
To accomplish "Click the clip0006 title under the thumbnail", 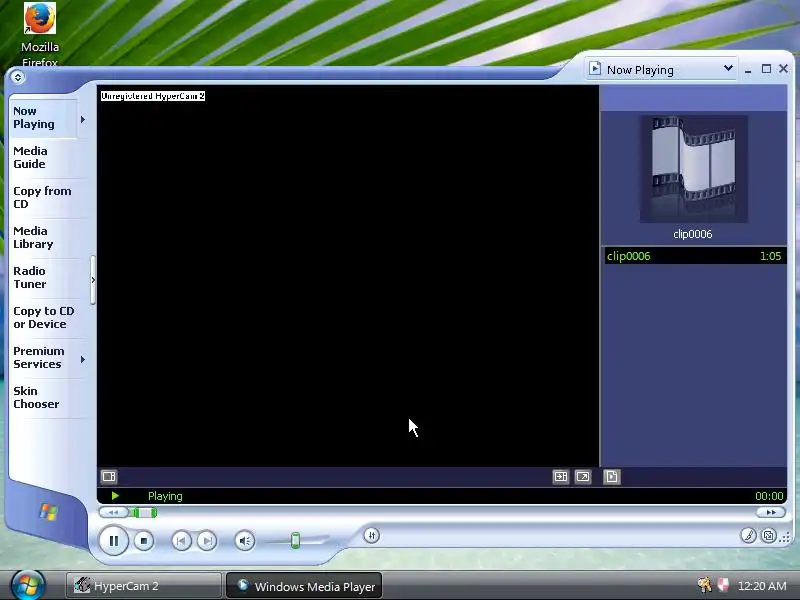I will point(692,234).
